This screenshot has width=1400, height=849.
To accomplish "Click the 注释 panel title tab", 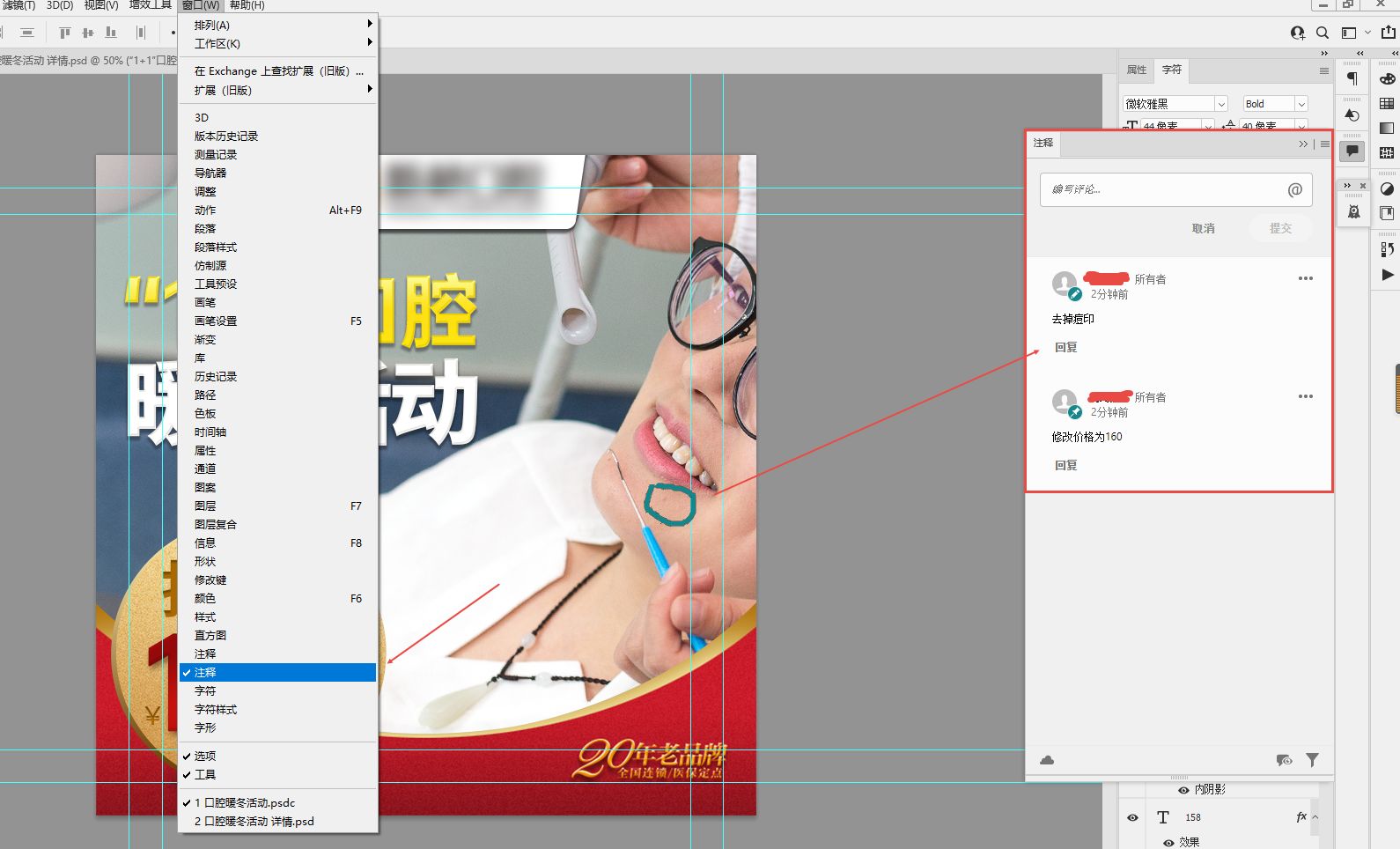I will click(x=1043, y=143).
